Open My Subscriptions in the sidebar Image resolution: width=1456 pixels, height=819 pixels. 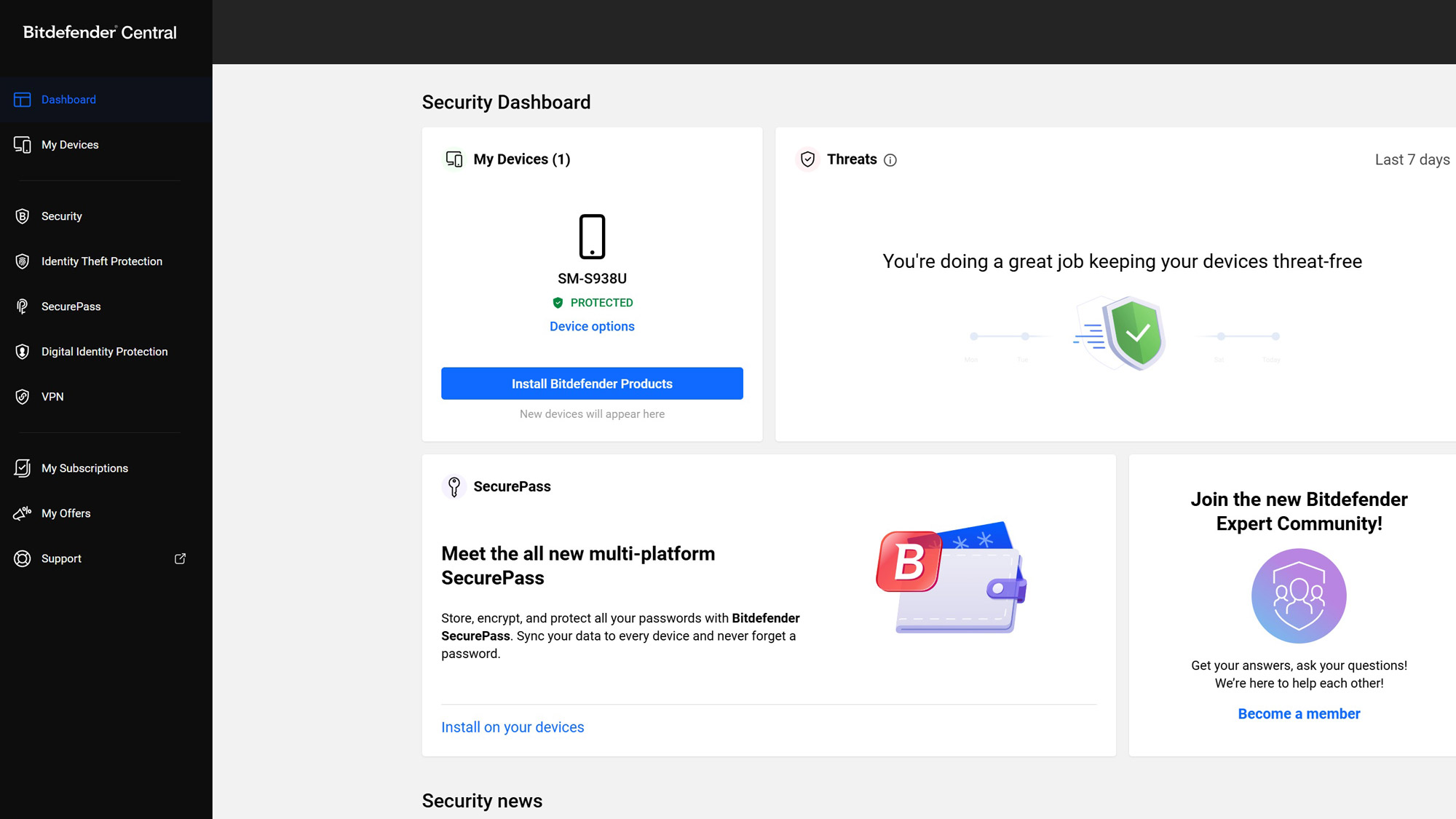84,468
